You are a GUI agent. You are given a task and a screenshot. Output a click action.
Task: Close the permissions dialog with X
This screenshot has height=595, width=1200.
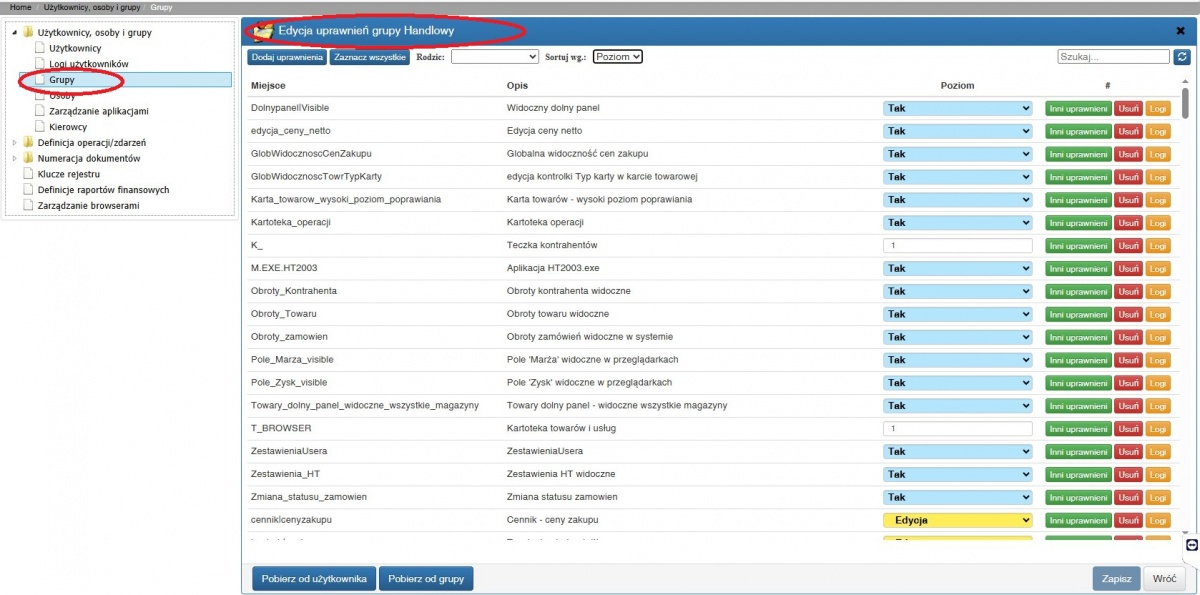(x=1180, y=31)
